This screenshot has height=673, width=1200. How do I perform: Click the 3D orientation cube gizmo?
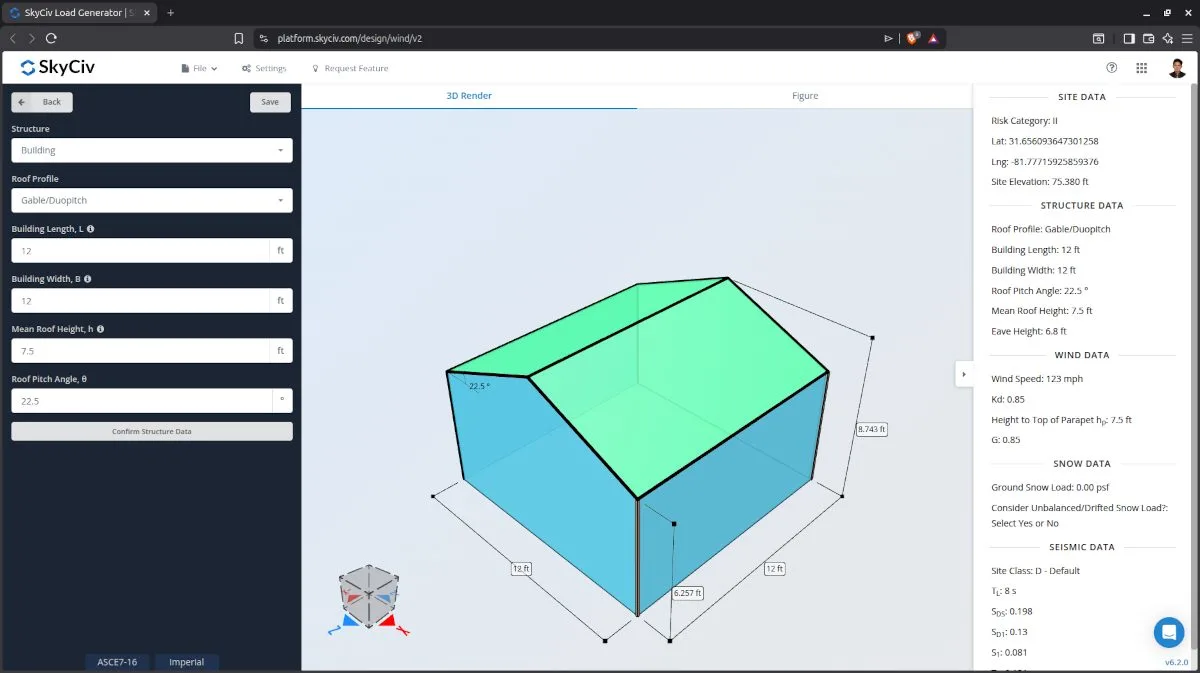pos(368,595)
